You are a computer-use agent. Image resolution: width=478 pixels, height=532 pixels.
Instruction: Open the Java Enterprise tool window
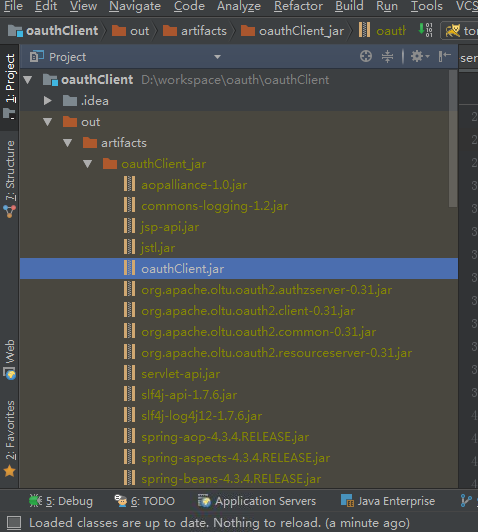[388, 501]
